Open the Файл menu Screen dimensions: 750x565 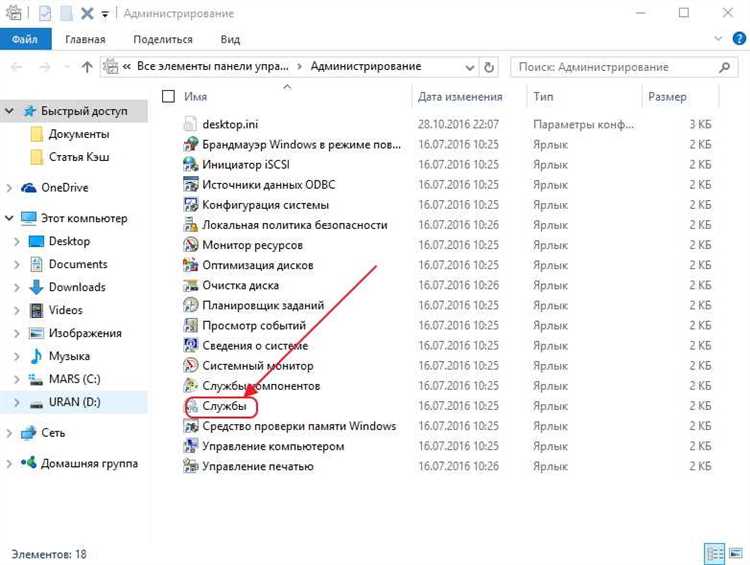25,40
